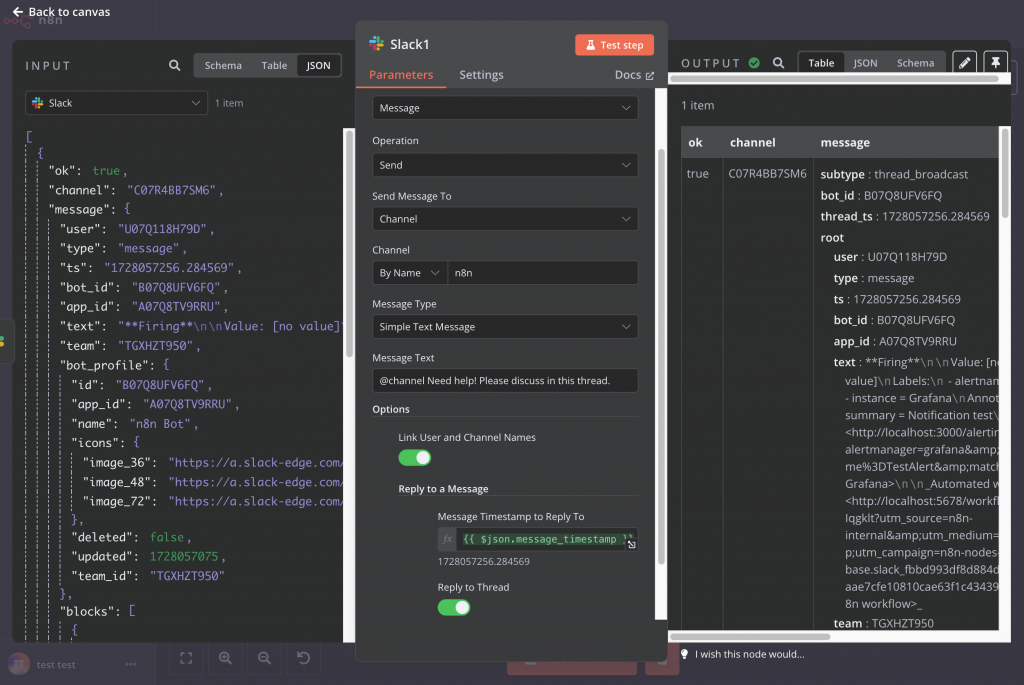Click the C07R4BB7SM6 table cell

tap(767, 174)
